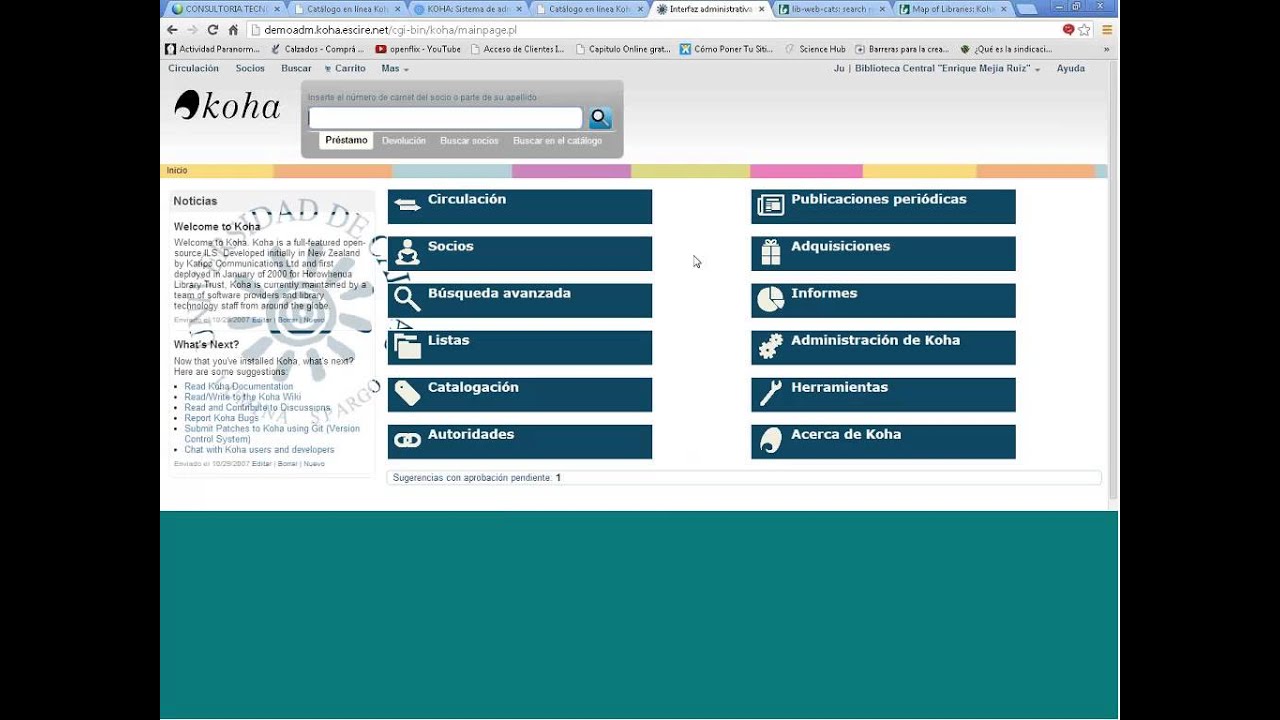Viewport: 1280px width, 720px height.
Task: Bookmark this page with the star icon
Action: 1084,30
